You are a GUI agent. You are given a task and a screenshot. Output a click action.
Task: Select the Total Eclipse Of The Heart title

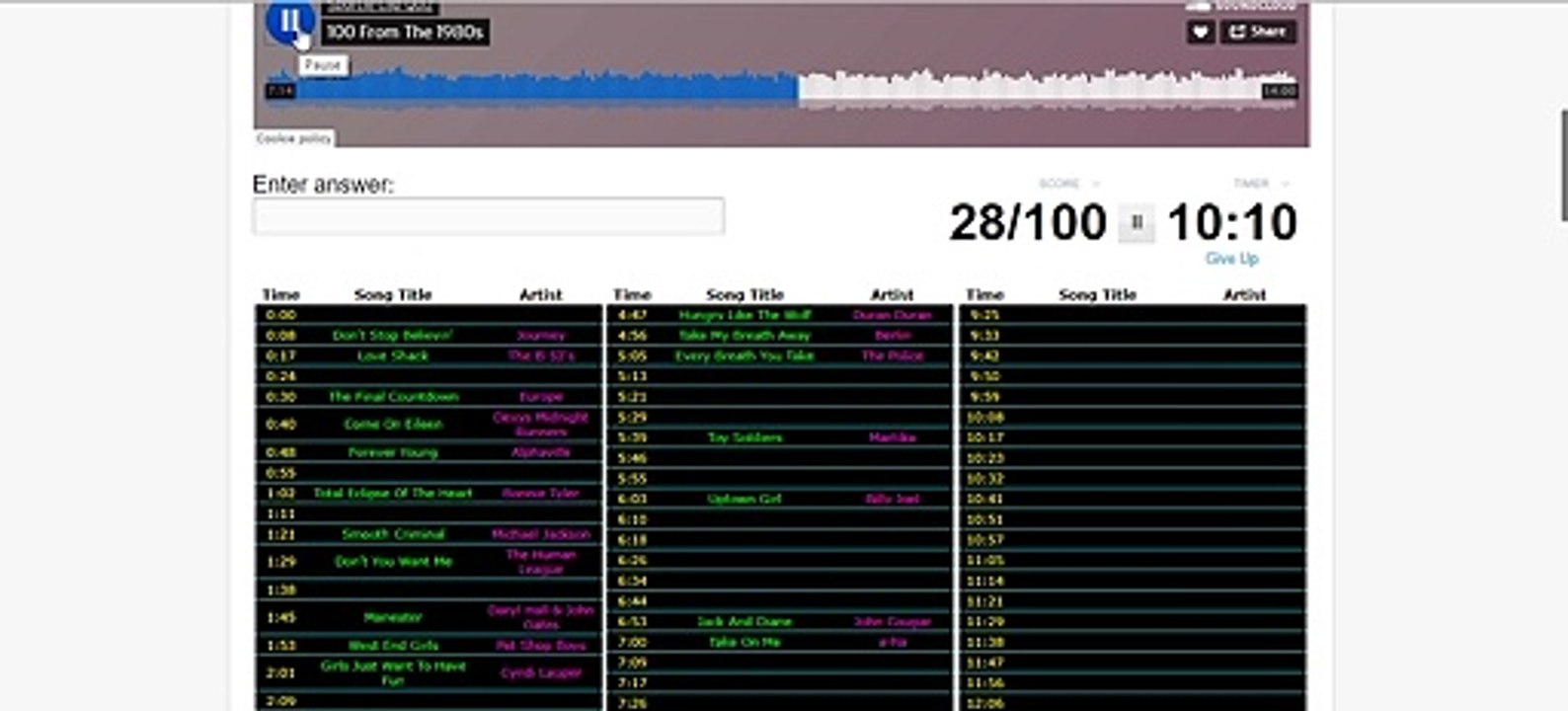click(x=393, y=494)
